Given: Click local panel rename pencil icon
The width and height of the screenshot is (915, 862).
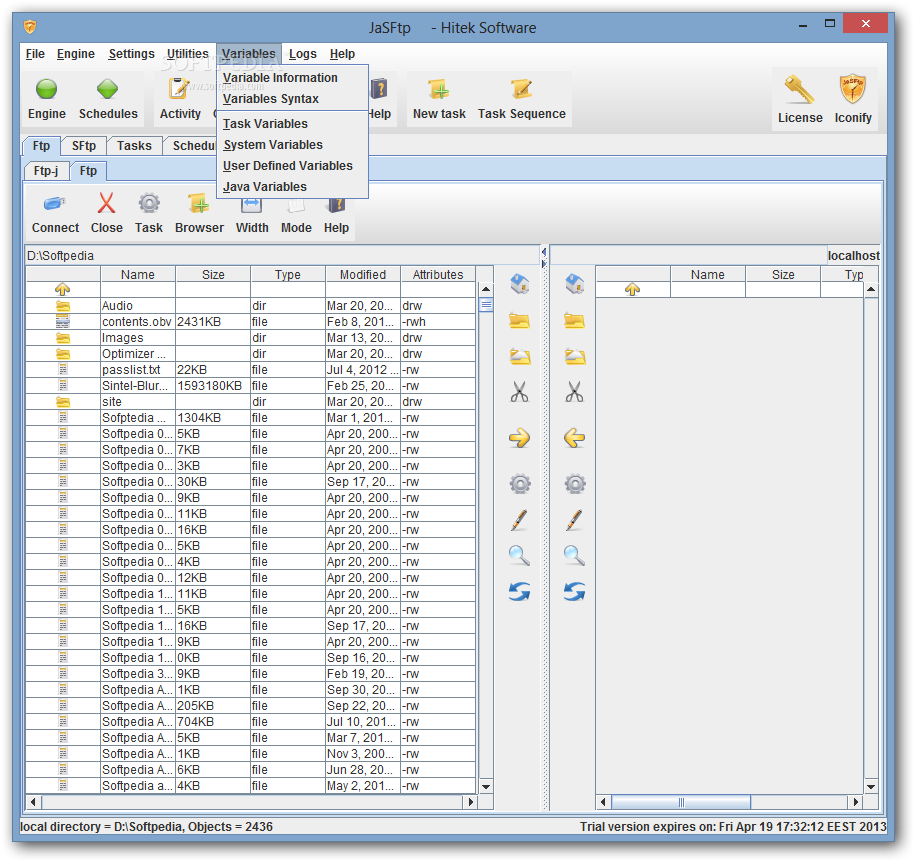Looking at the screenshot, I should pyautogui.click(x=519, y=520).
